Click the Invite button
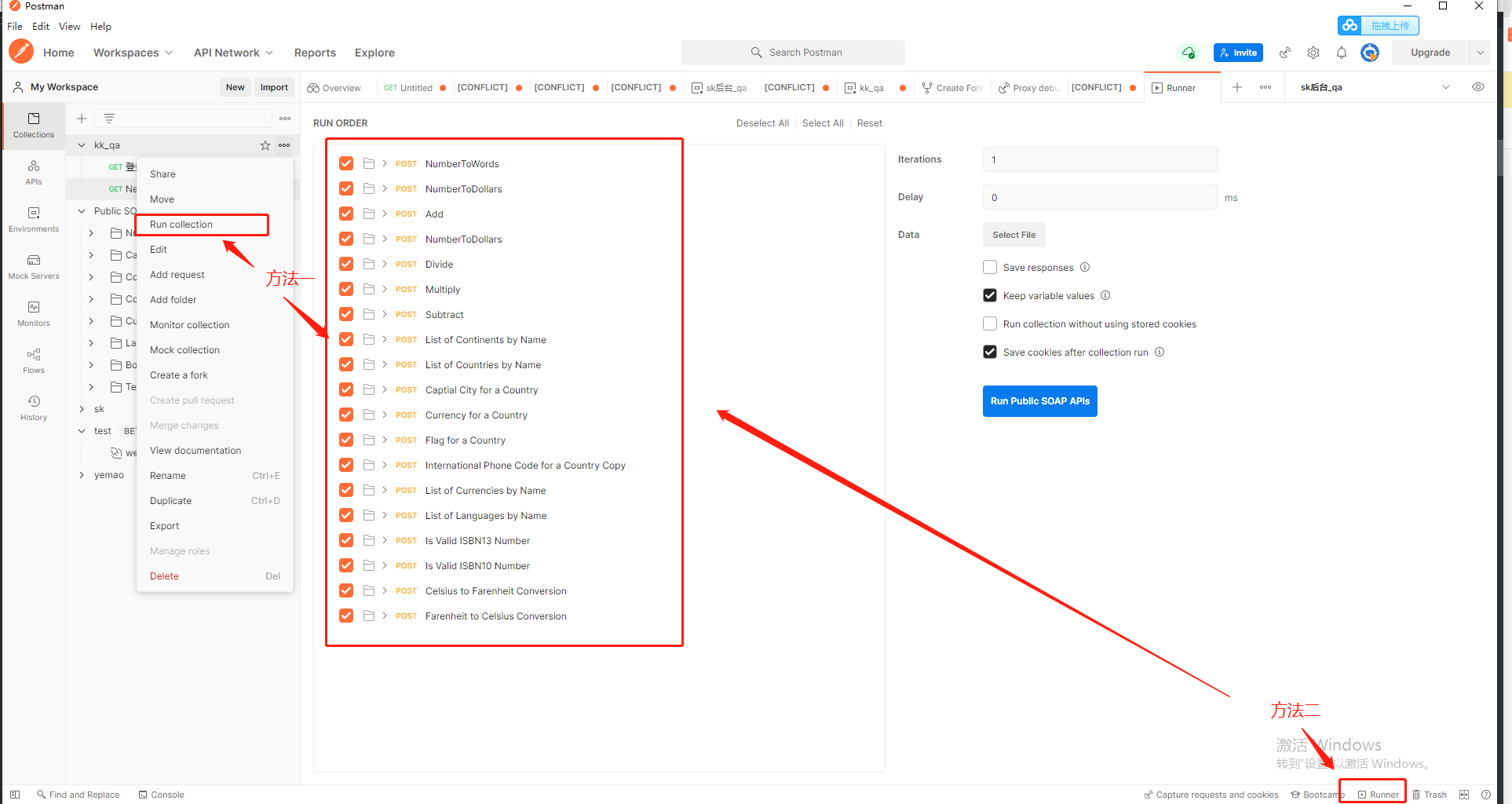This screenshot has height=804, width=1512. pyautogui.click(x=1238, y=53)
